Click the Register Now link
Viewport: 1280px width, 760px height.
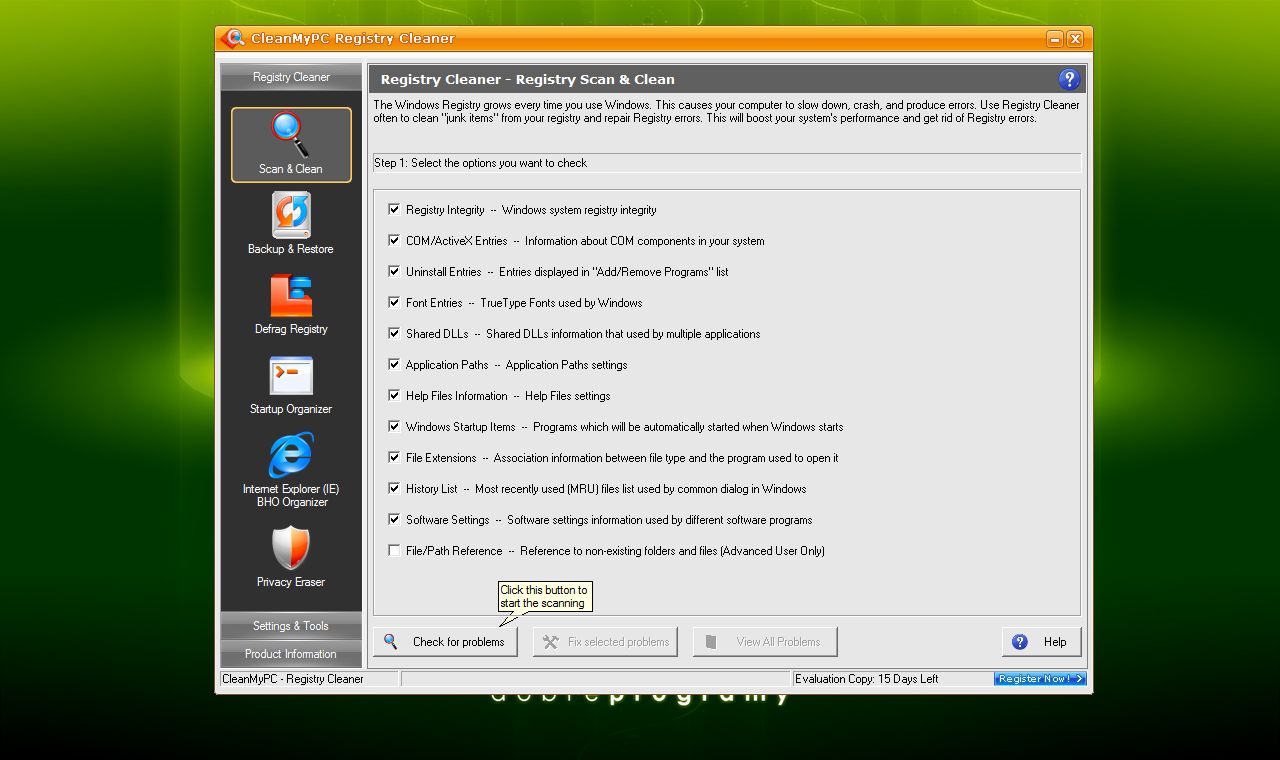tap(1040, 679)
